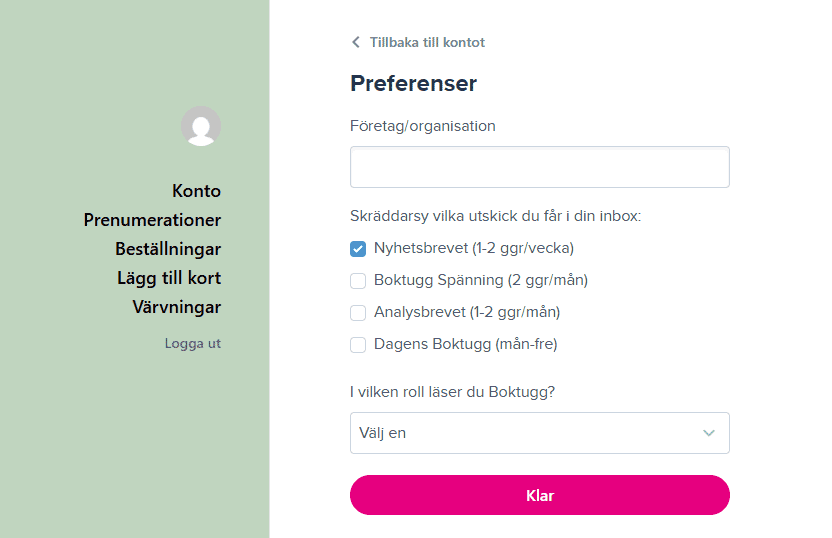Uncheck the Nyhetsbrevet newsletter checkbox
The image size is (832, 538).
tap(358, 249)
